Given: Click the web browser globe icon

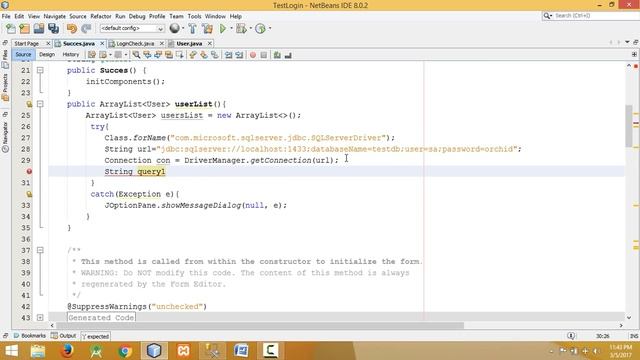Looking at the screenshot, I should 174,28.
